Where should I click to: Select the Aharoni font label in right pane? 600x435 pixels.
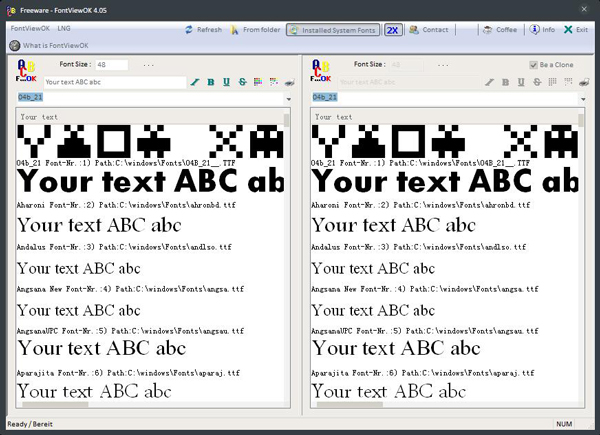coord(421,205)
